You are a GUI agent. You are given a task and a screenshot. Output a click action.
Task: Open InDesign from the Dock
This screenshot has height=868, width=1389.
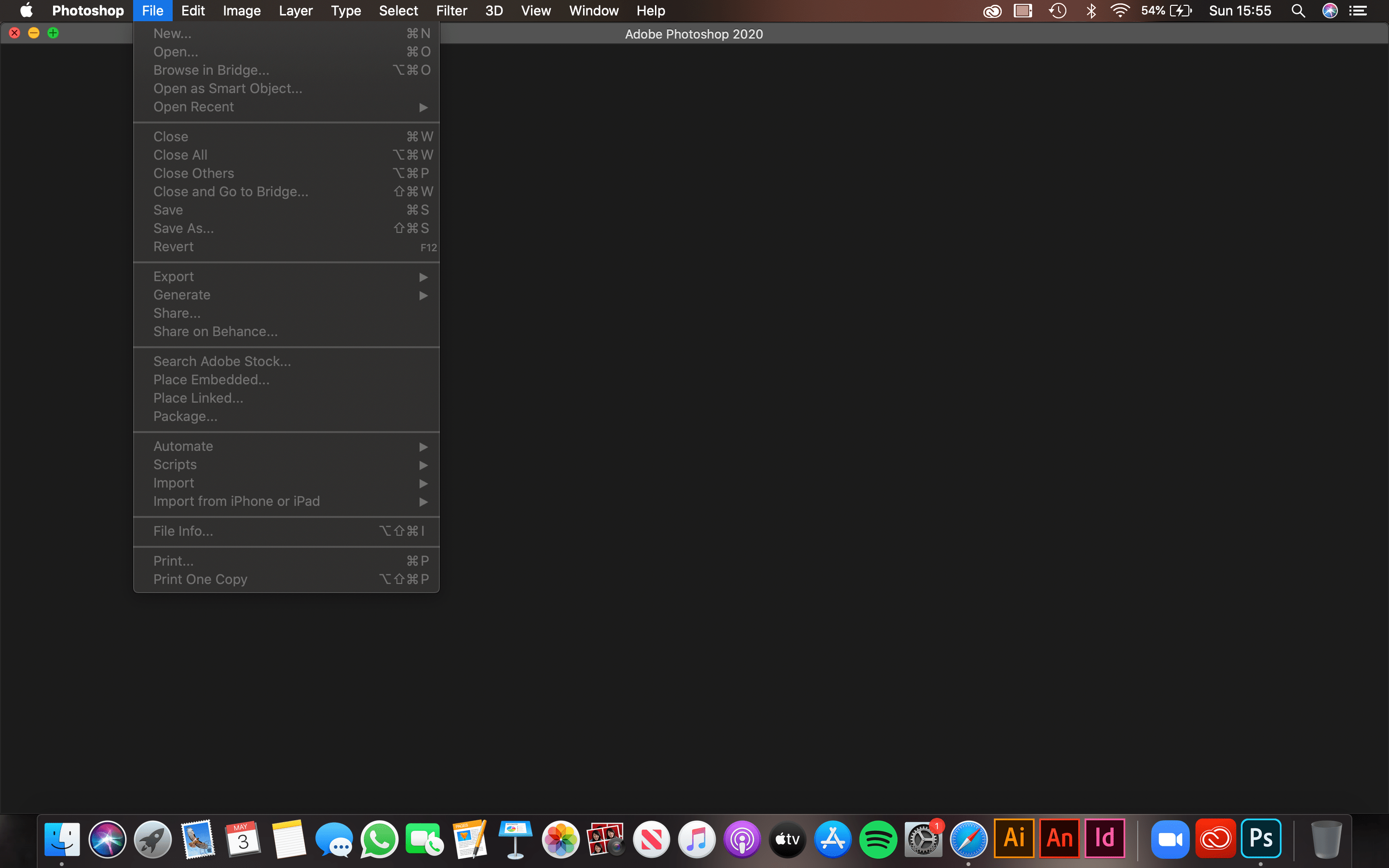1105,838
